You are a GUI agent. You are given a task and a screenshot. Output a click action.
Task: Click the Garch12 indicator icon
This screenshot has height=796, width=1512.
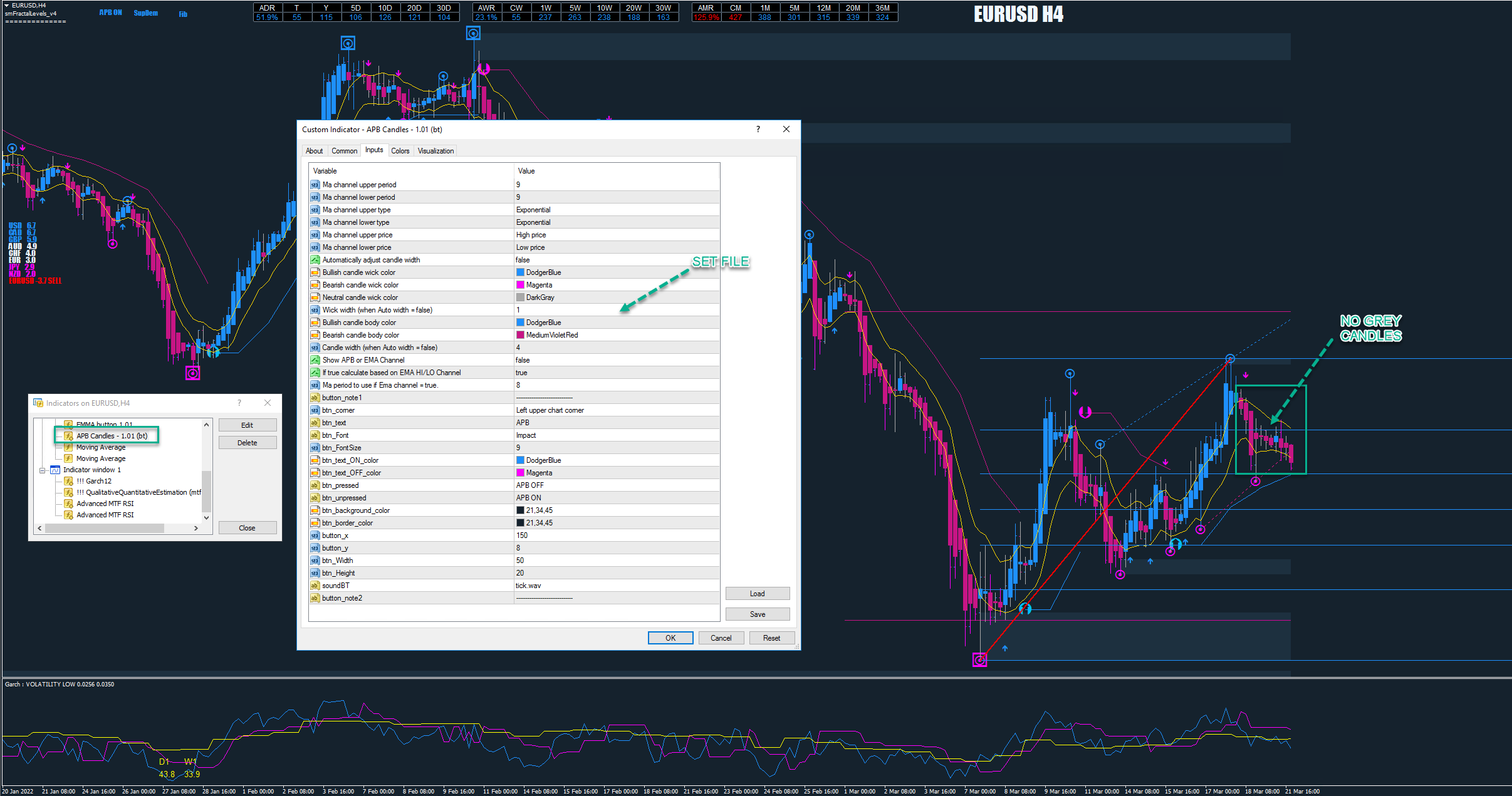point(69,481)
